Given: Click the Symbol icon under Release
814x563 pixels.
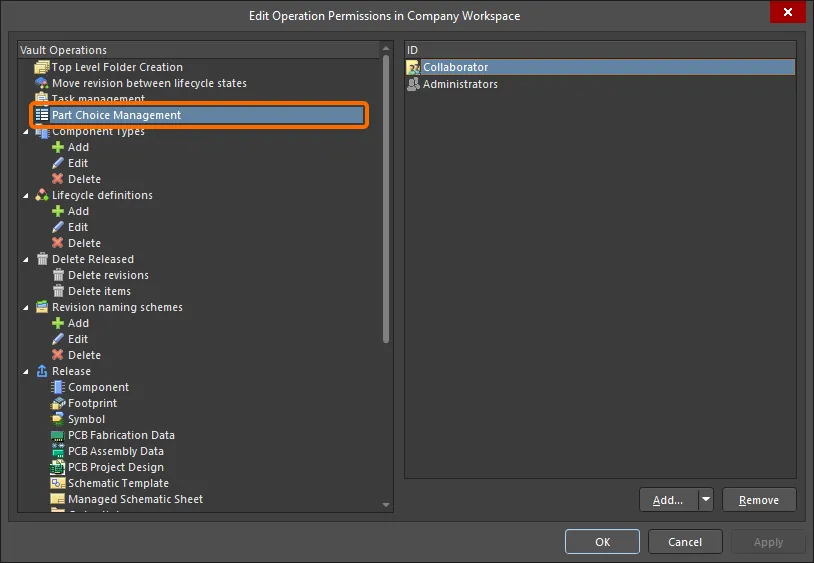Looking at the screenshot, I should [58, 419].
